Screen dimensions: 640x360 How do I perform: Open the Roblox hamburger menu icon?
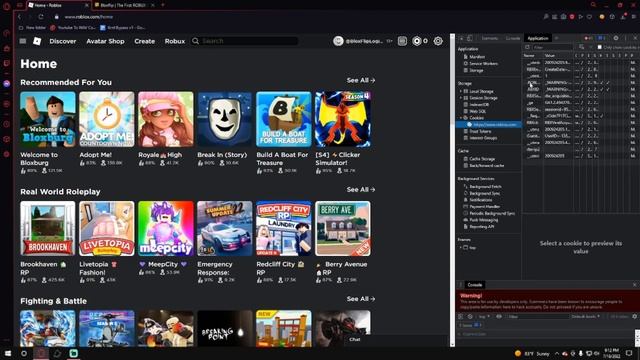tap(23, 41)
